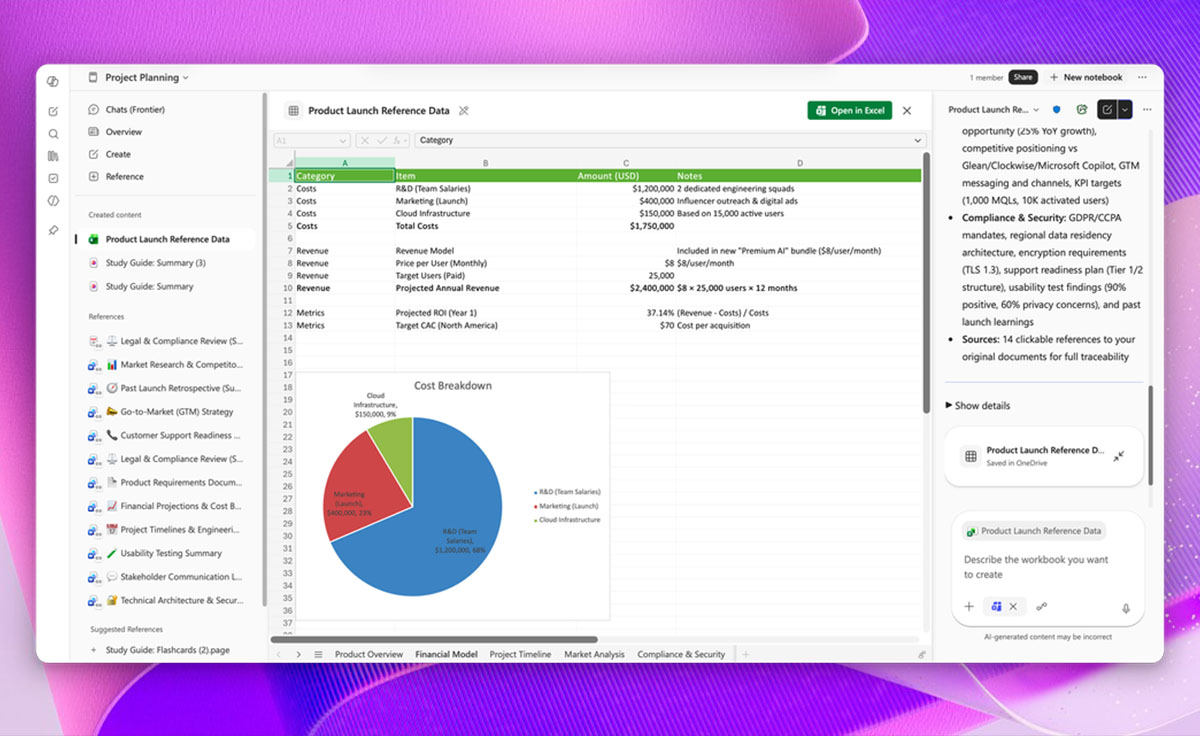This screenshot has height=736, width=1200.
Task: Select column A header
Action: tap(344, 162)
